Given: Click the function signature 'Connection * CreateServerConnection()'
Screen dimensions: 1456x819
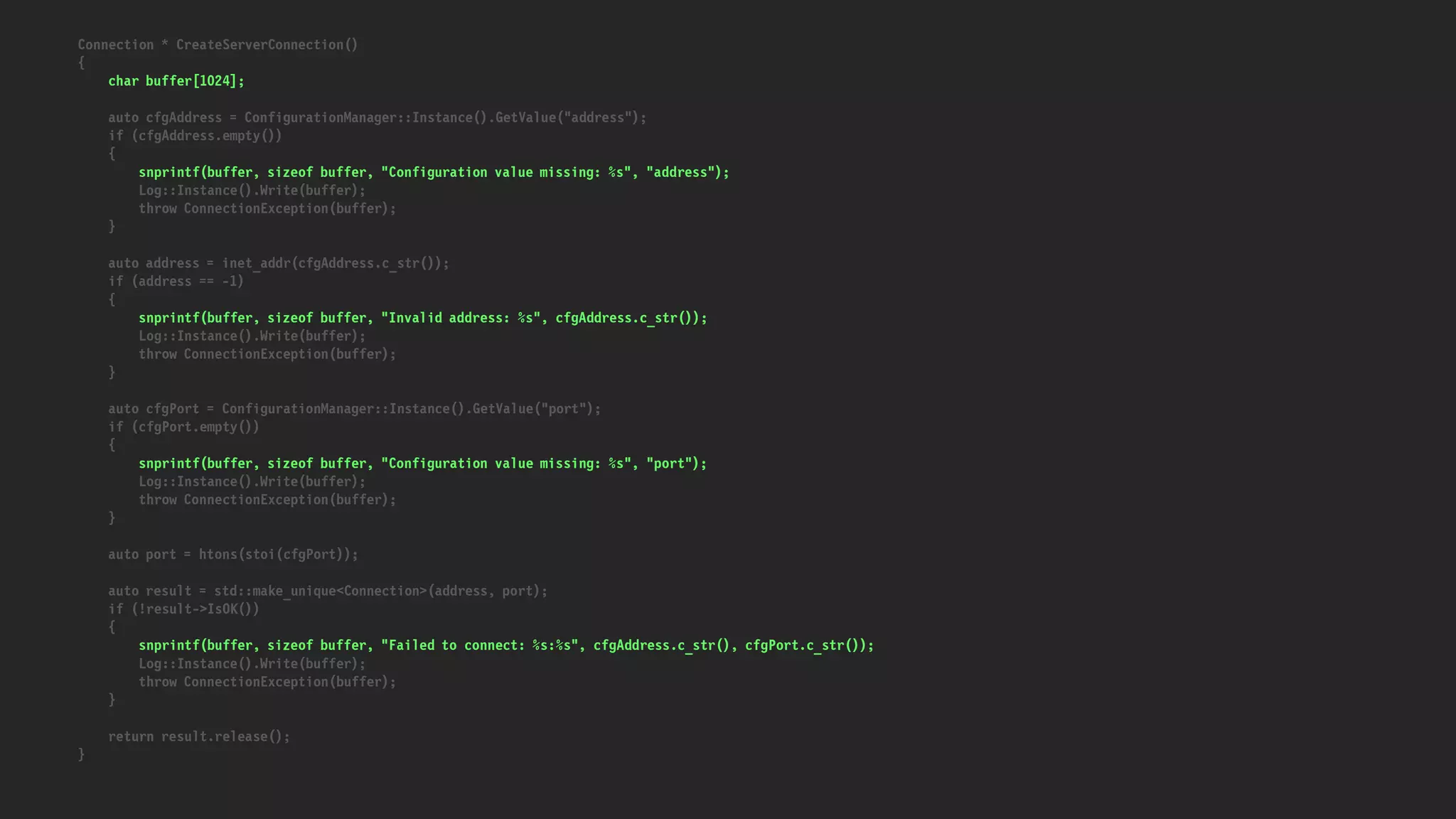Looking at the screenshot, I should coord(218,45).
